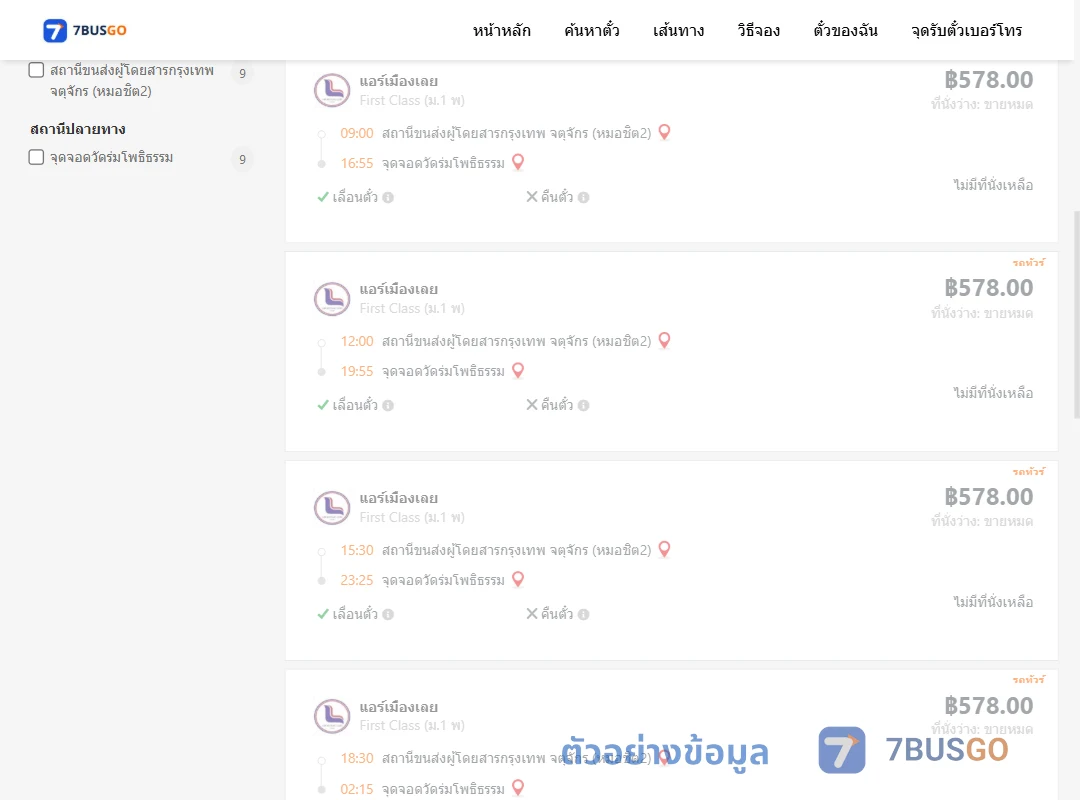
Task: Show เลื่อนตั๋ว info icon in 12:00 trip
Action: pyautogui.click(x=388, y=406)
